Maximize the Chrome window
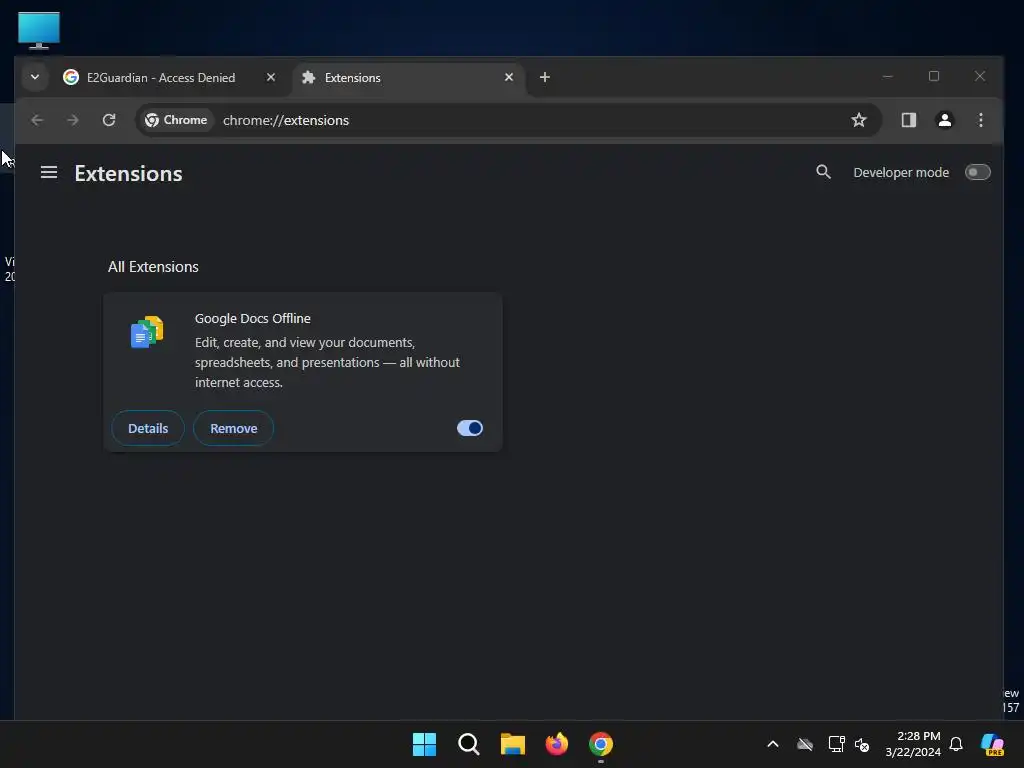 pyautogui.click(x=934, y=76)
